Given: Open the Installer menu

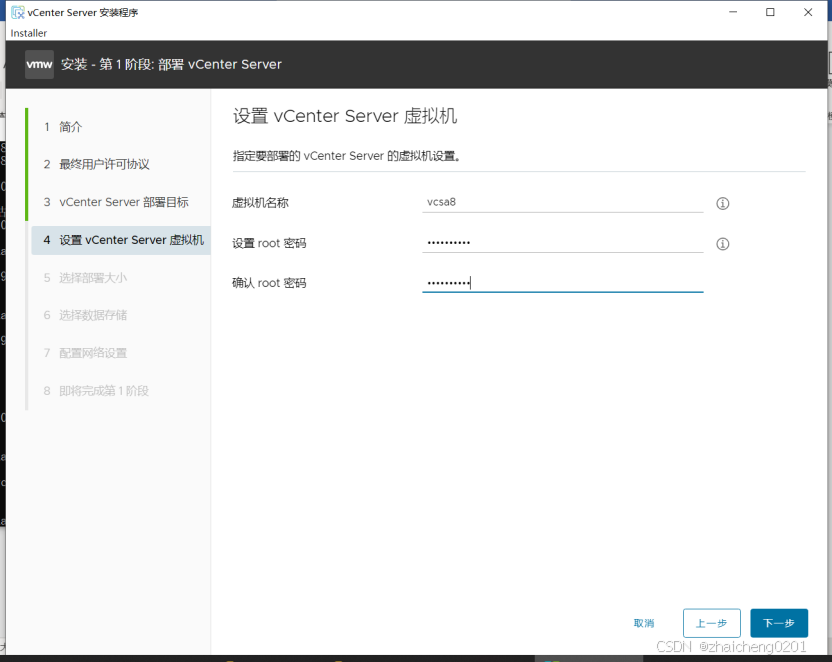Looking at the screenshot, I should pyautogui.click(x=29, y=33).
